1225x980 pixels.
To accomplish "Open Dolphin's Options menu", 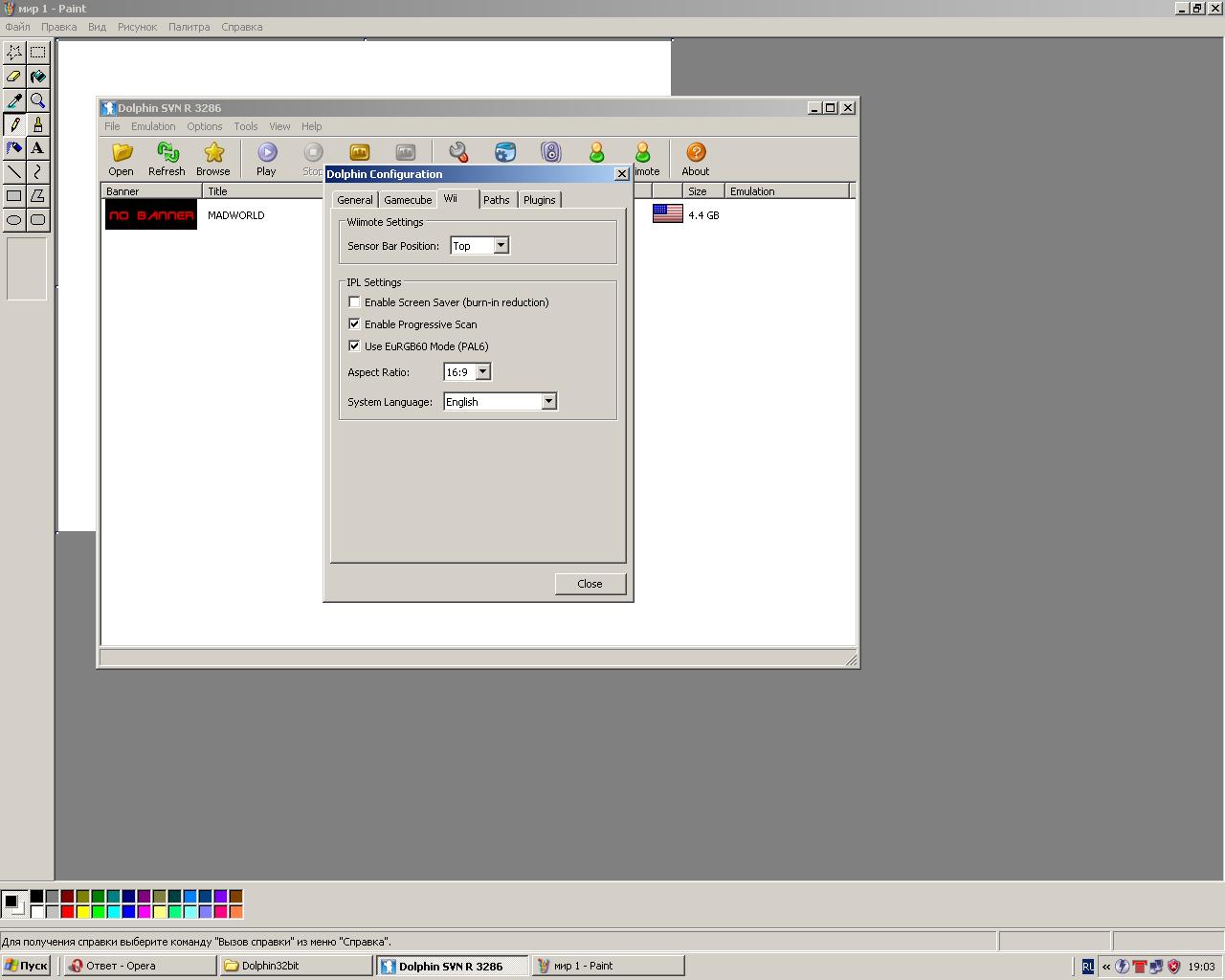I will [x=205, y=126].
